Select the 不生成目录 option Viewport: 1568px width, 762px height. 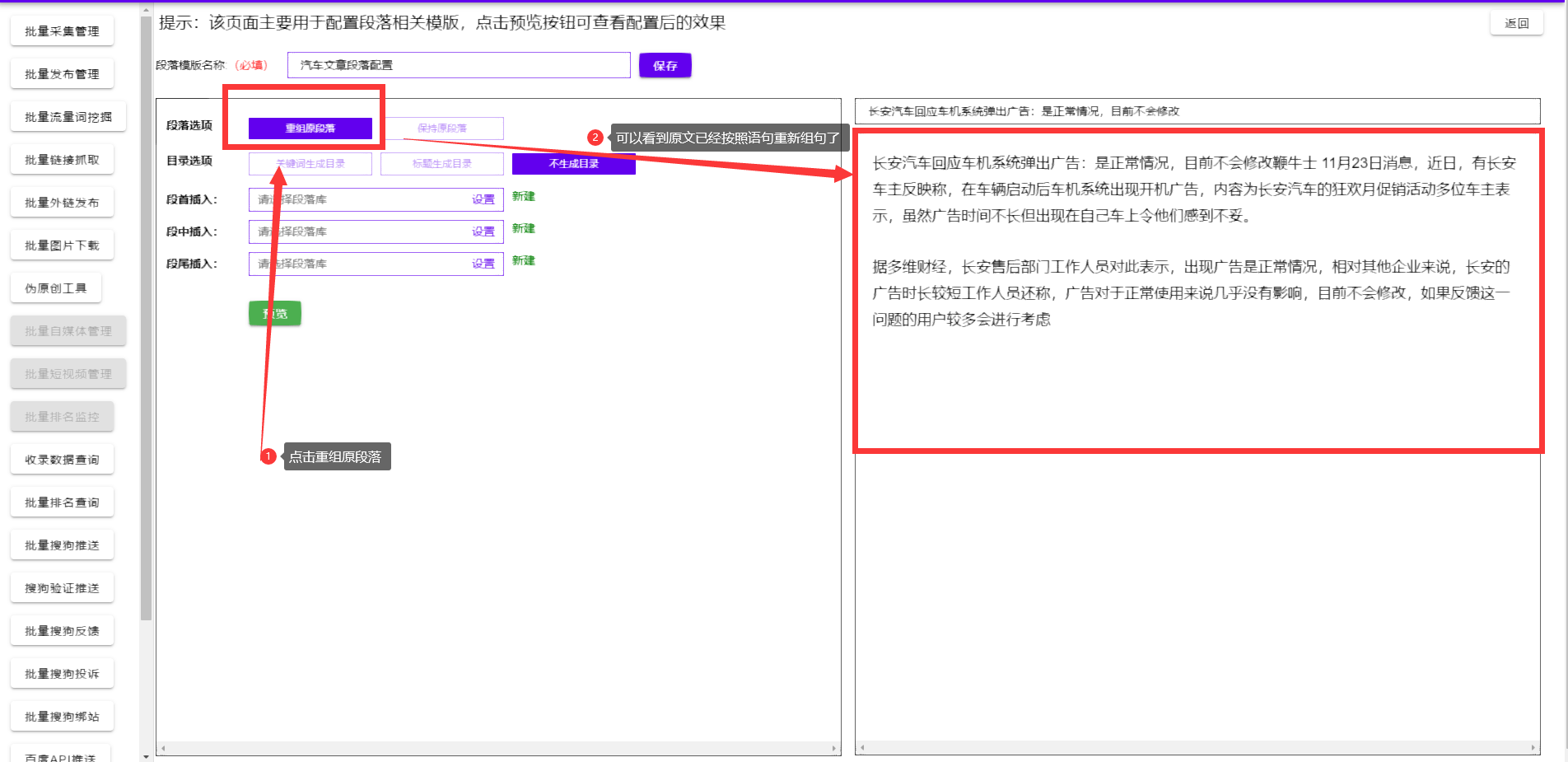coord(574,164)
